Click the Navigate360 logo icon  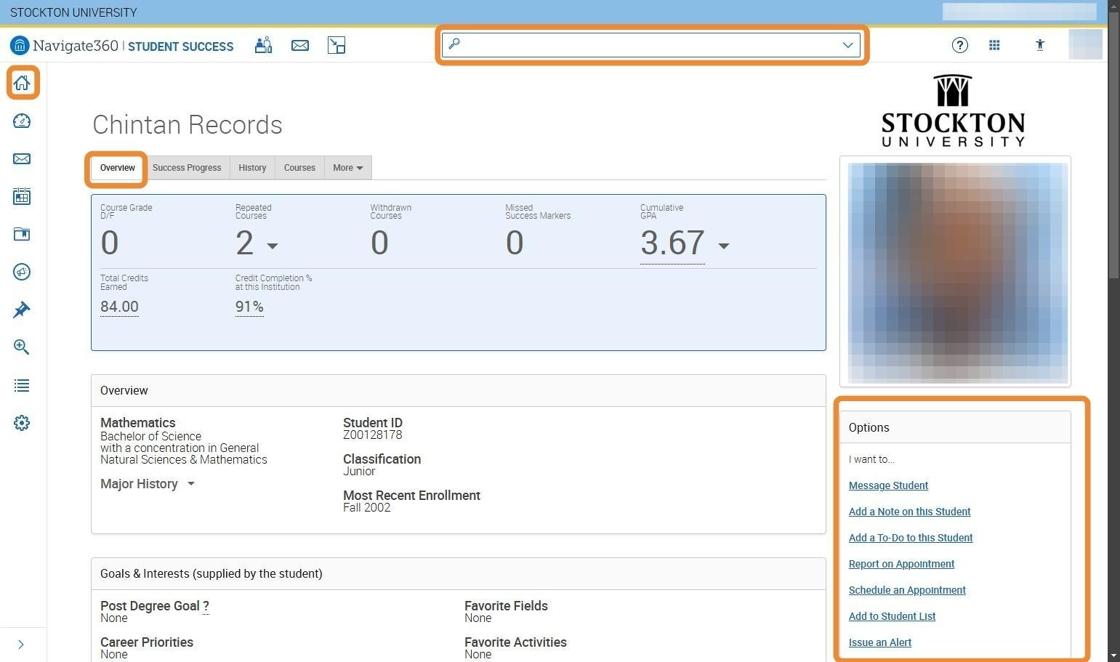click(19, 46)
